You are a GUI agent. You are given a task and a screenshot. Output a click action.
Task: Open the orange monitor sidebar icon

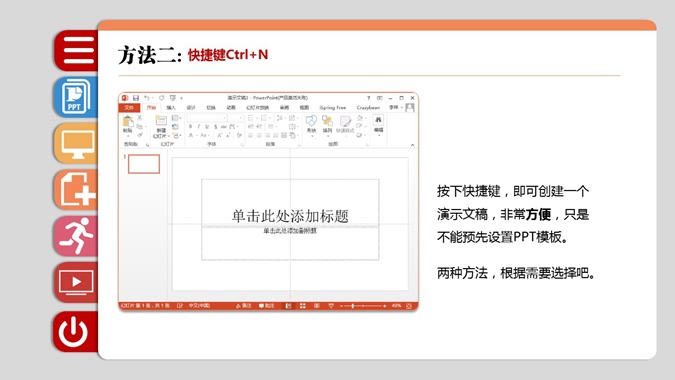click(x=77, y=144)
